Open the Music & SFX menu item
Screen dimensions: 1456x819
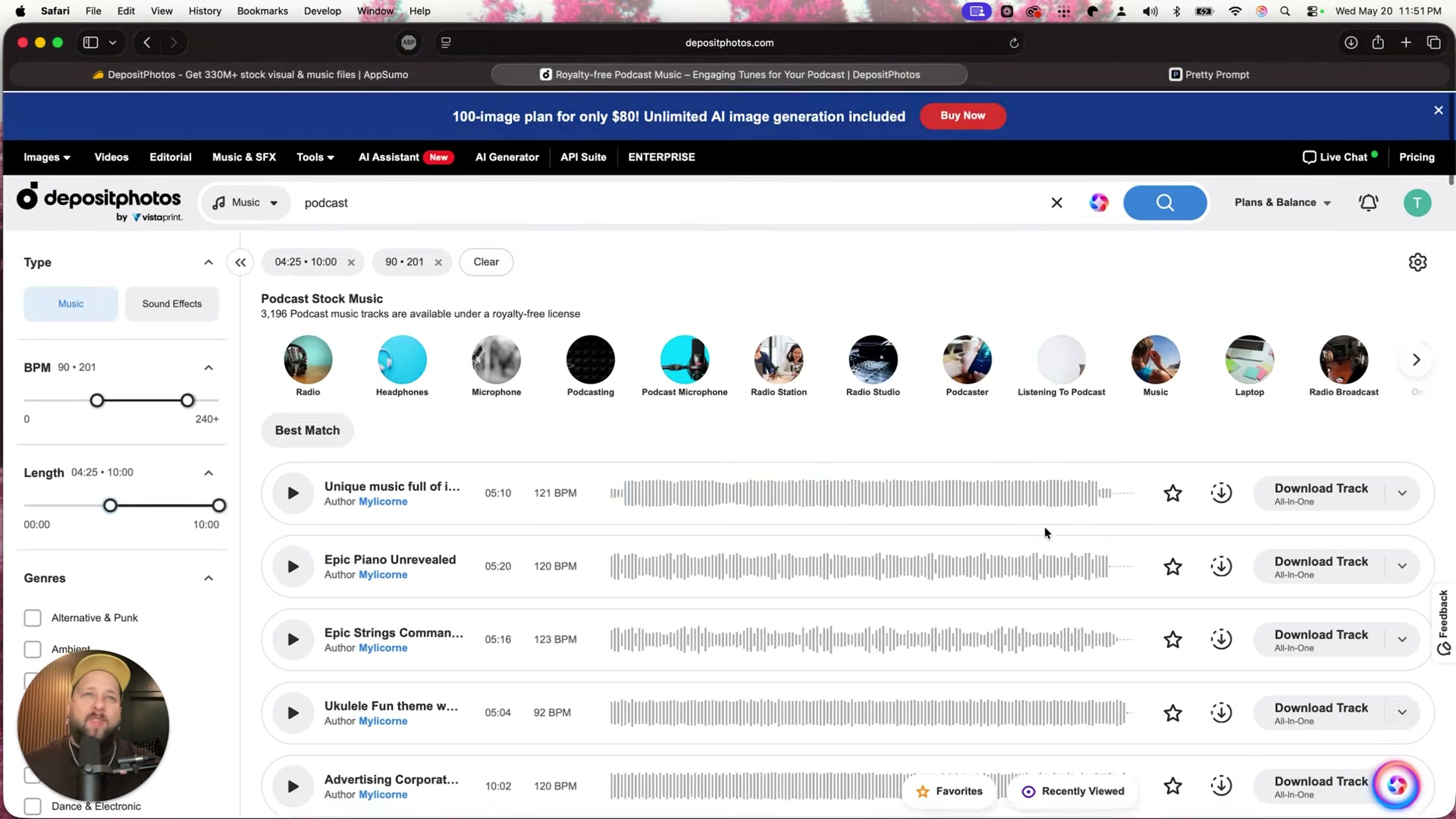pos(244,157)
